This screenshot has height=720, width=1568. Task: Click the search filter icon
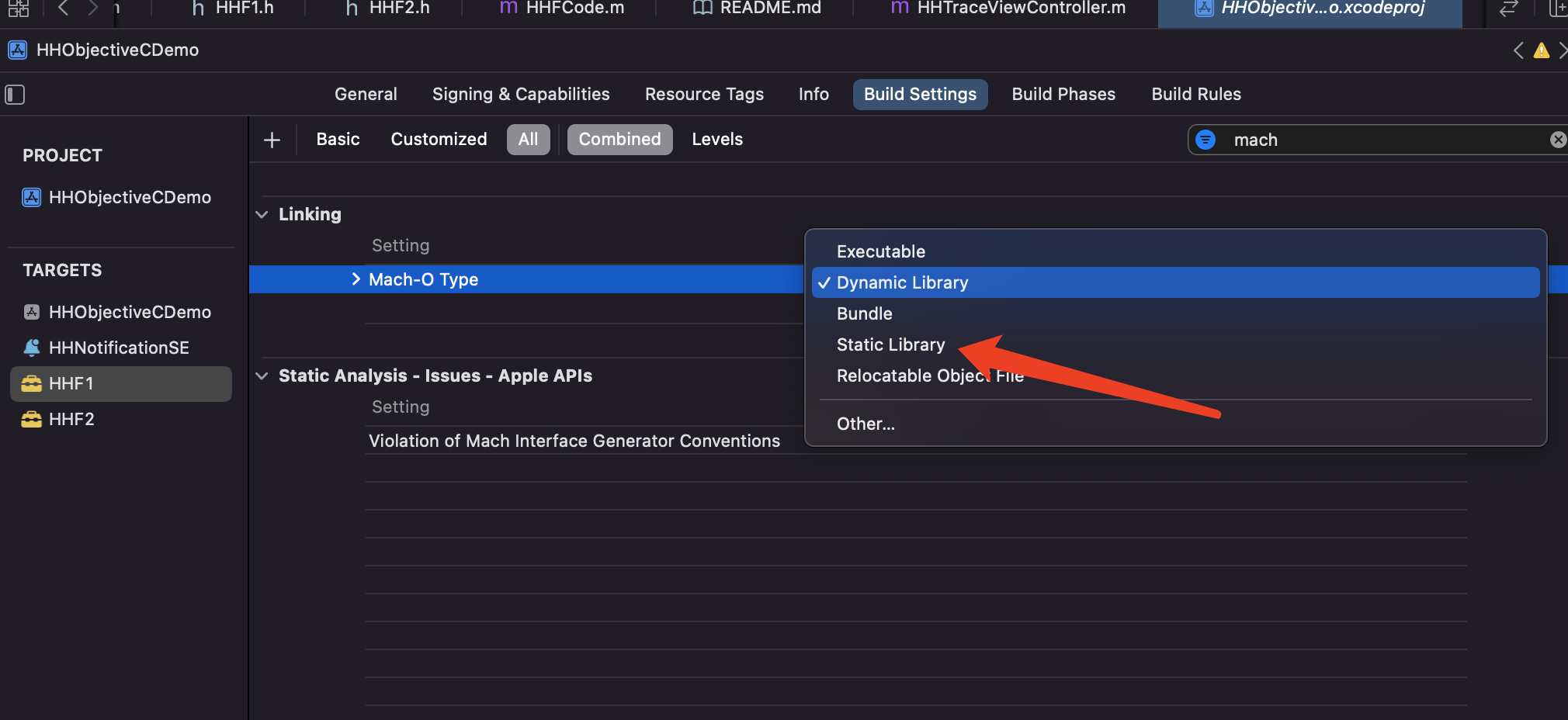1205,140
